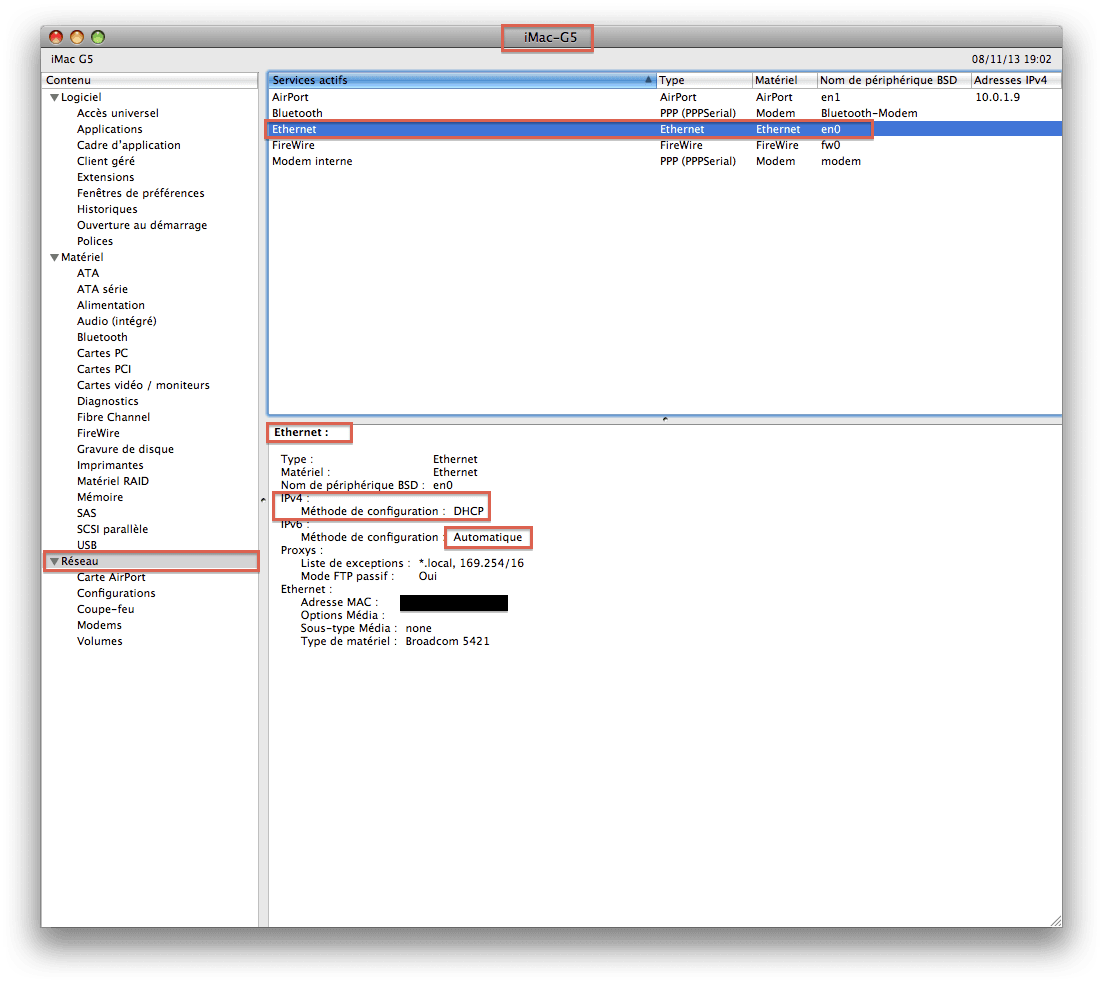Open Fibre Channel entry
This screenshot has width=1103, height=983.
(113, 417)
